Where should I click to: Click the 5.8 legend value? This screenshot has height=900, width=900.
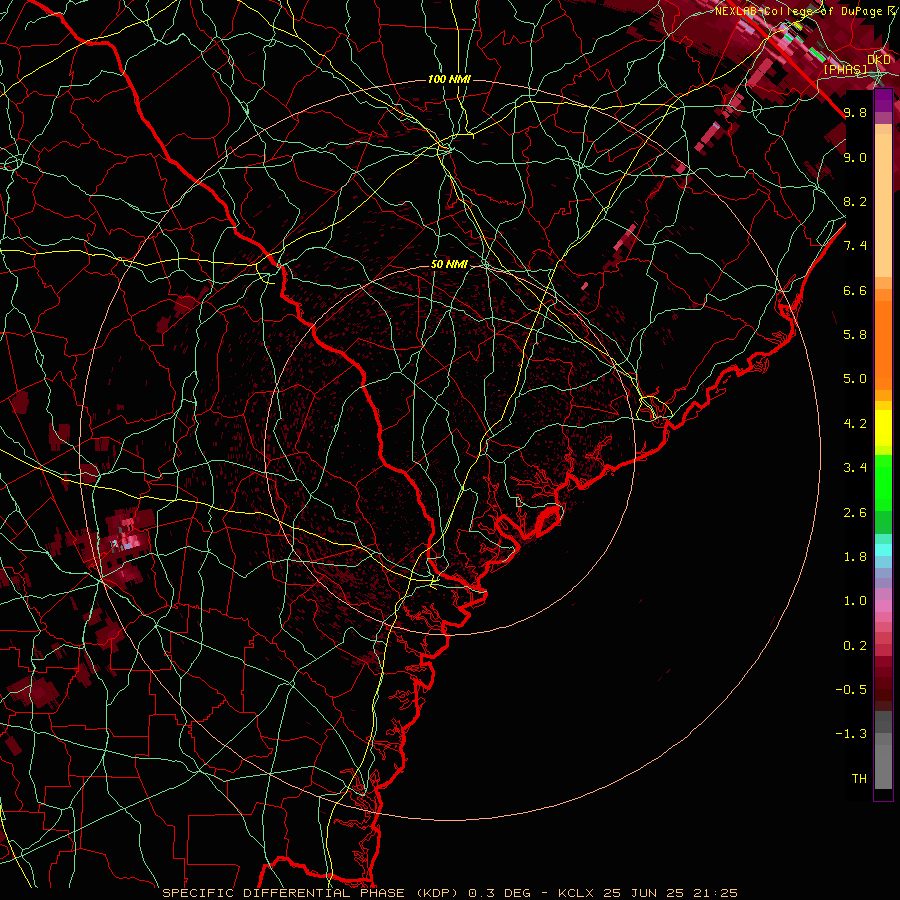(855, 335)
